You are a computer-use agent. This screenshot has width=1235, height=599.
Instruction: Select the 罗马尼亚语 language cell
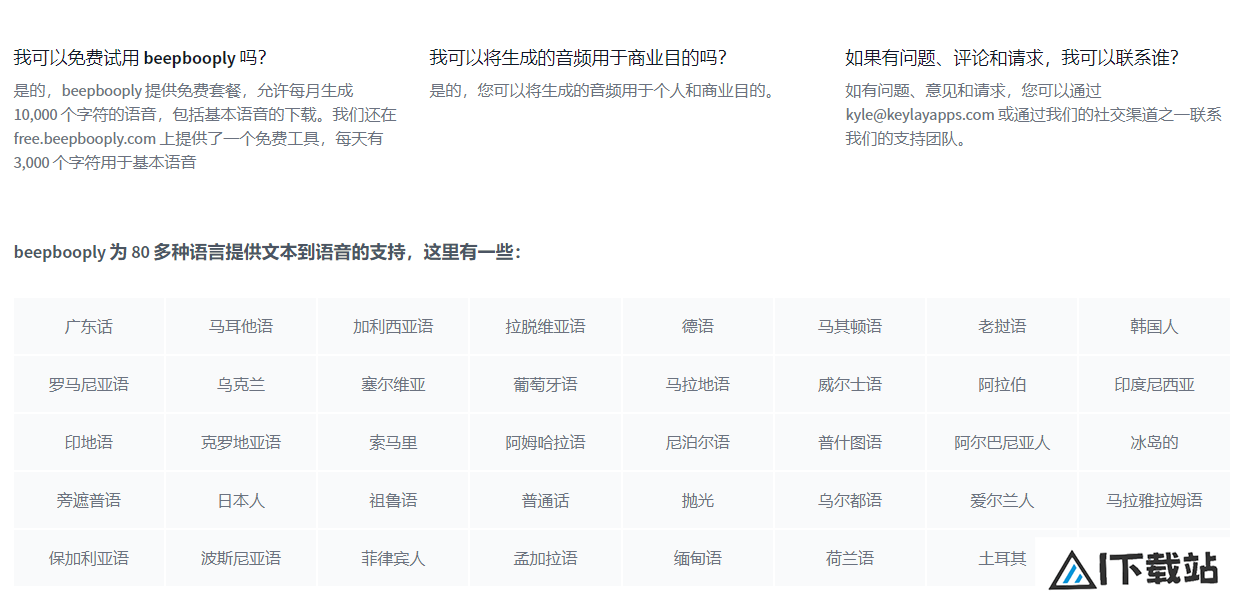pos(90,384)
